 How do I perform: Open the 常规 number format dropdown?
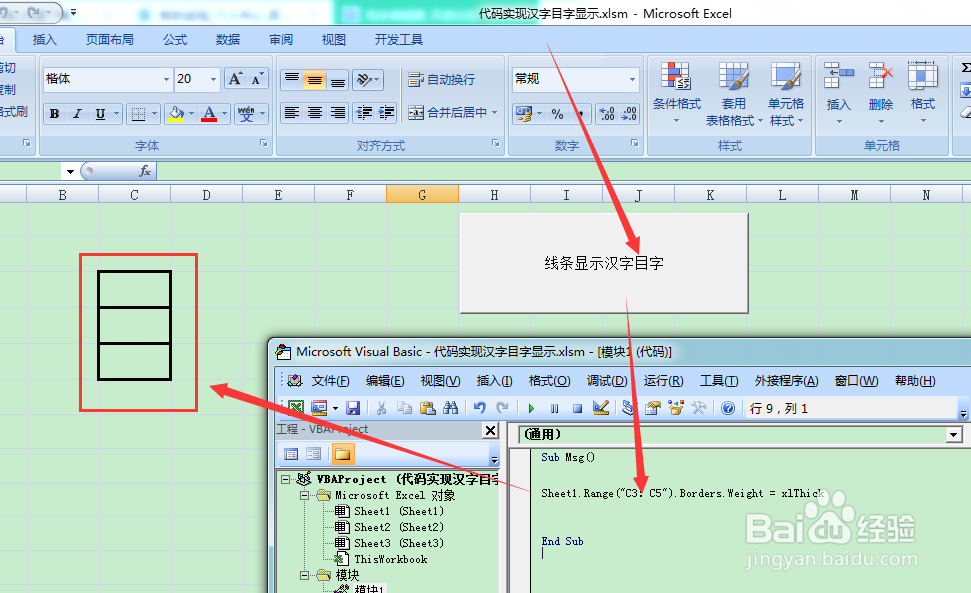pyautogui.click(x=630, y=79)
